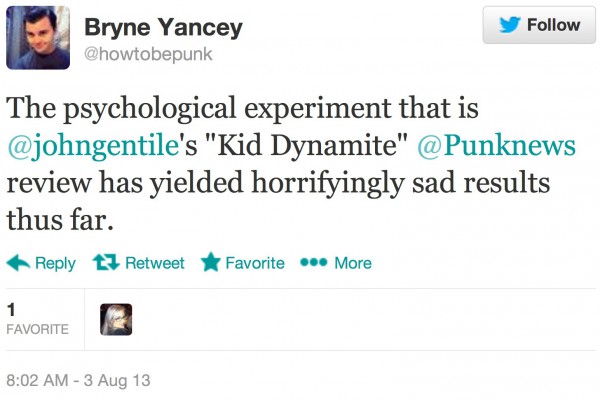Open Bryne Yancey's profile avatar
This screenshot has height=400, width=600.
[38, 37]
